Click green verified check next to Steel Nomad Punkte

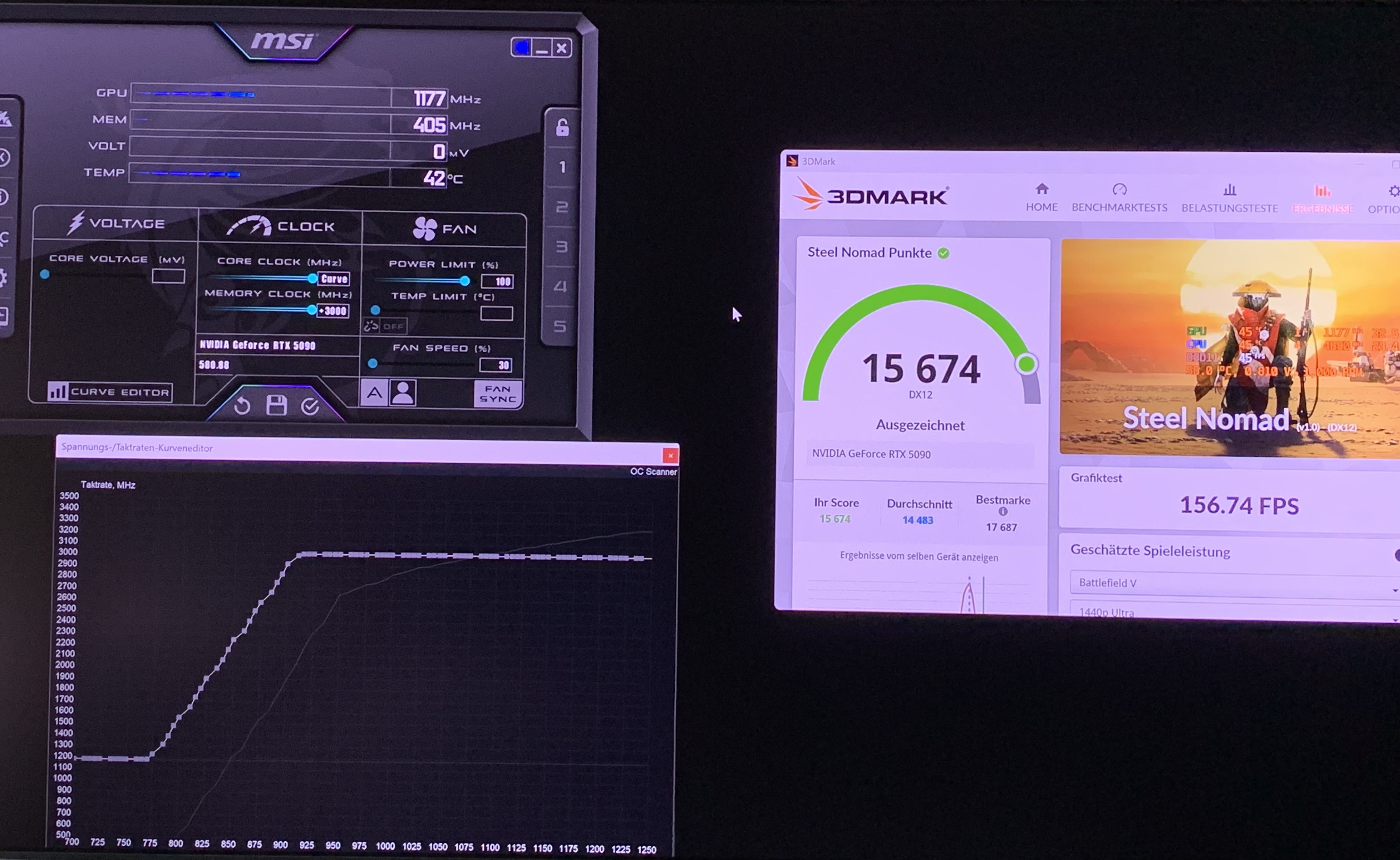click(x=943, y=253)
